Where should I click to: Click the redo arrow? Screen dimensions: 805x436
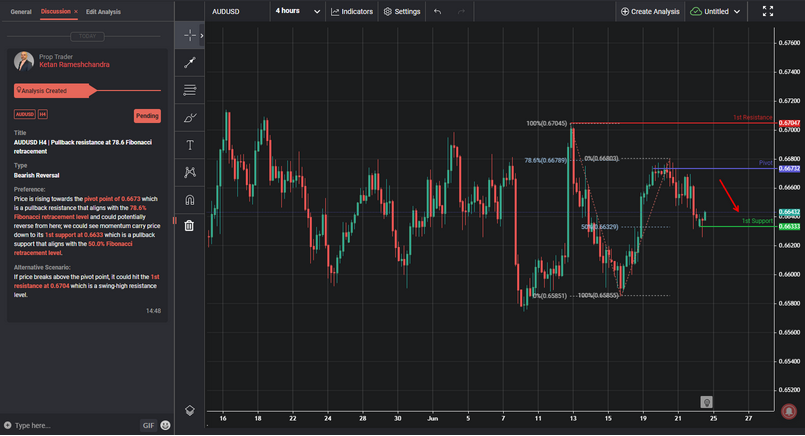461,11
